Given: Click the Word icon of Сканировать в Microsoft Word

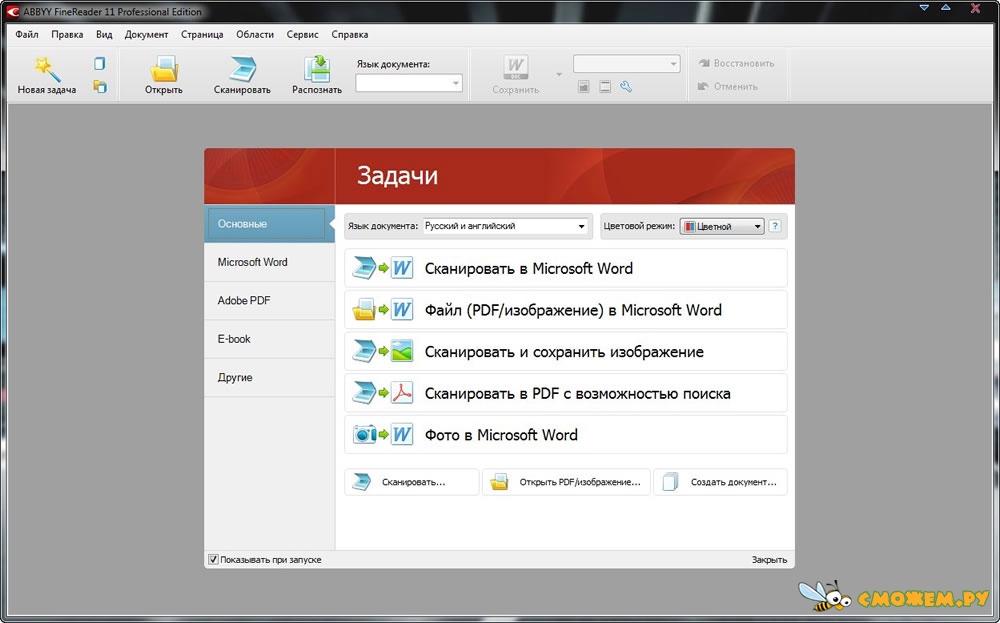Looking at the screenshot, I should [402, 268].
